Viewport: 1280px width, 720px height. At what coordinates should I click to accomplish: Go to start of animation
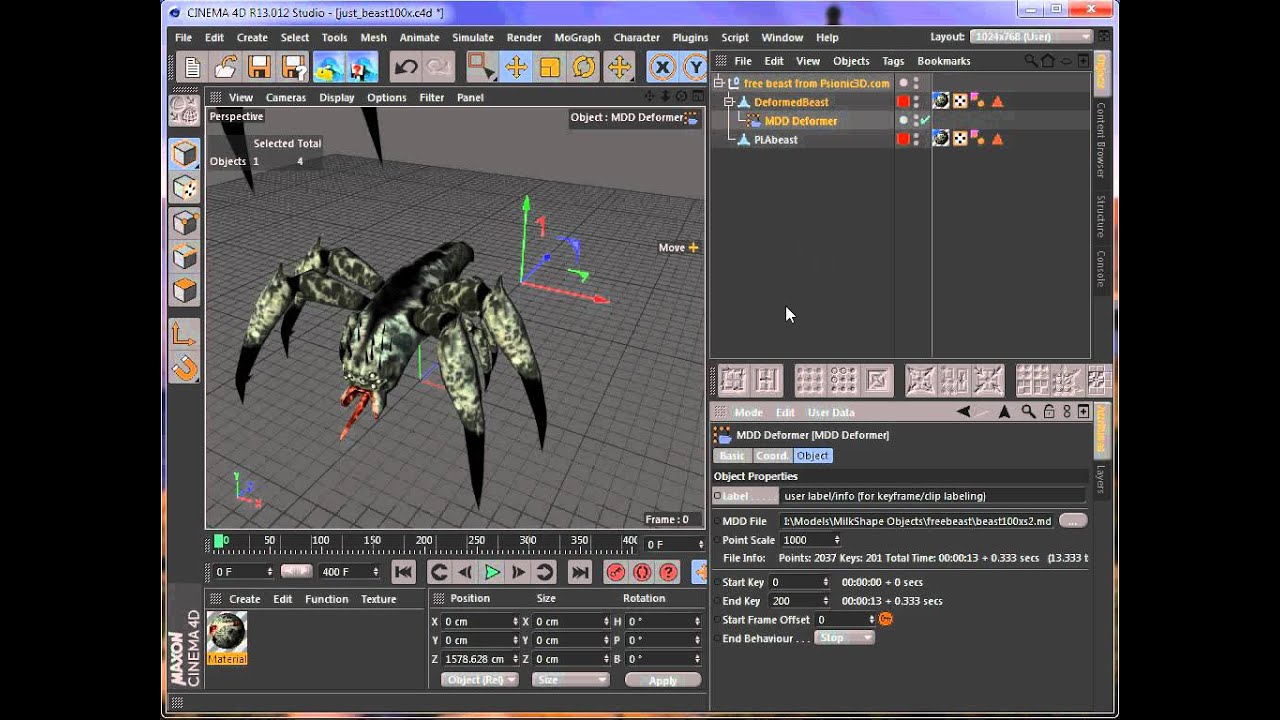[403, 572]
